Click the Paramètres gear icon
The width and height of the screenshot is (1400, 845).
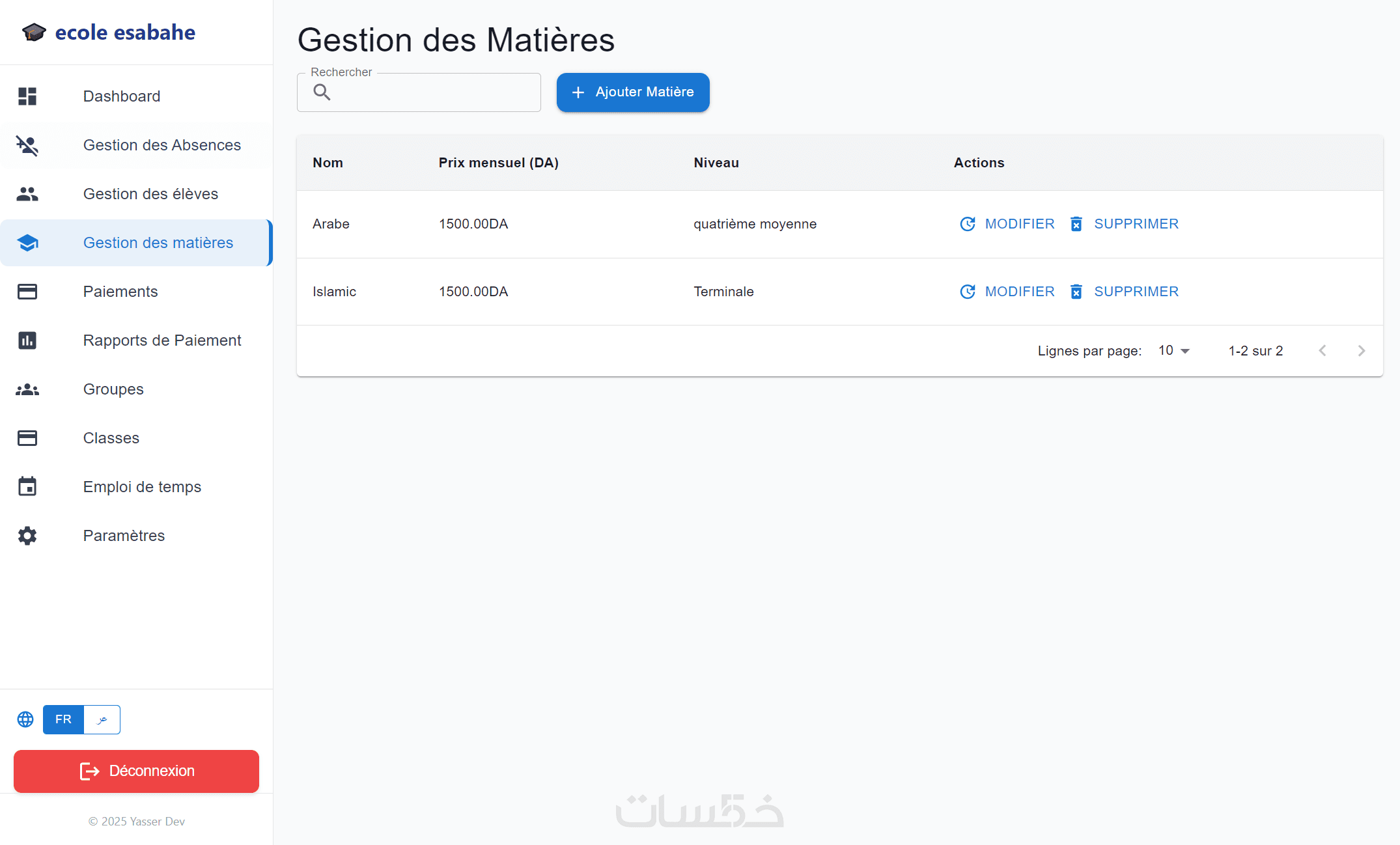27,536
